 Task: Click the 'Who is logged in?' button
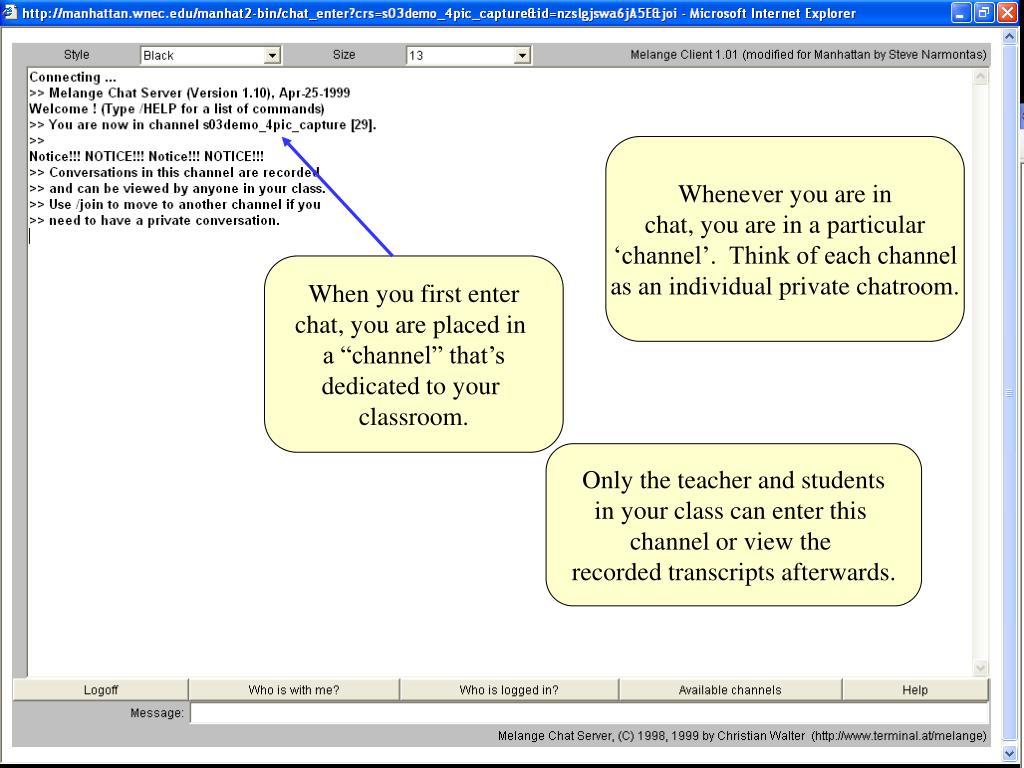pyautogui.click(x=509, y=690)
